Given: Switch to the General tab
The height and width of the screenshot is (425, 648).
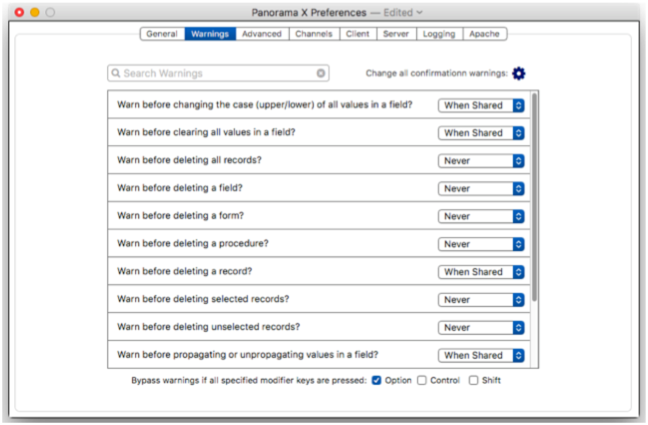Looking at the screenshot, I should (162, 34).
